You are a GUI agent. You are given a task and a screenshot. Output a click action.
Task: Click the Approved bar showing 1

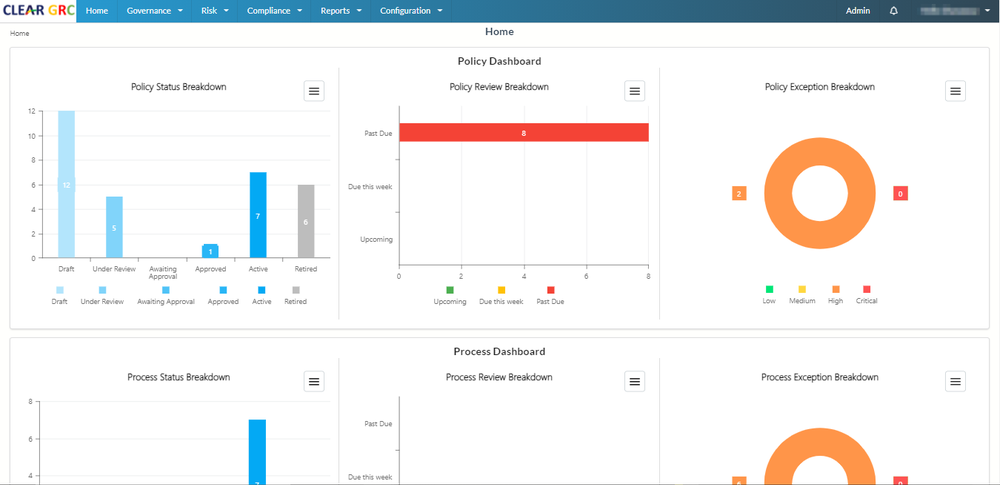[x=210, y=251]
